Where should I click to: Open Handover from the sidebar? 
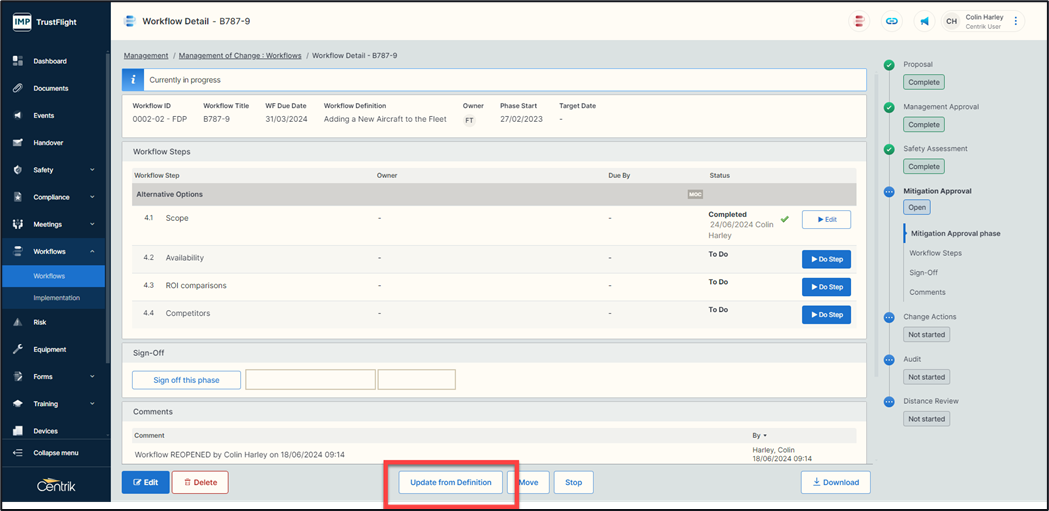click(x=48, y=143)
